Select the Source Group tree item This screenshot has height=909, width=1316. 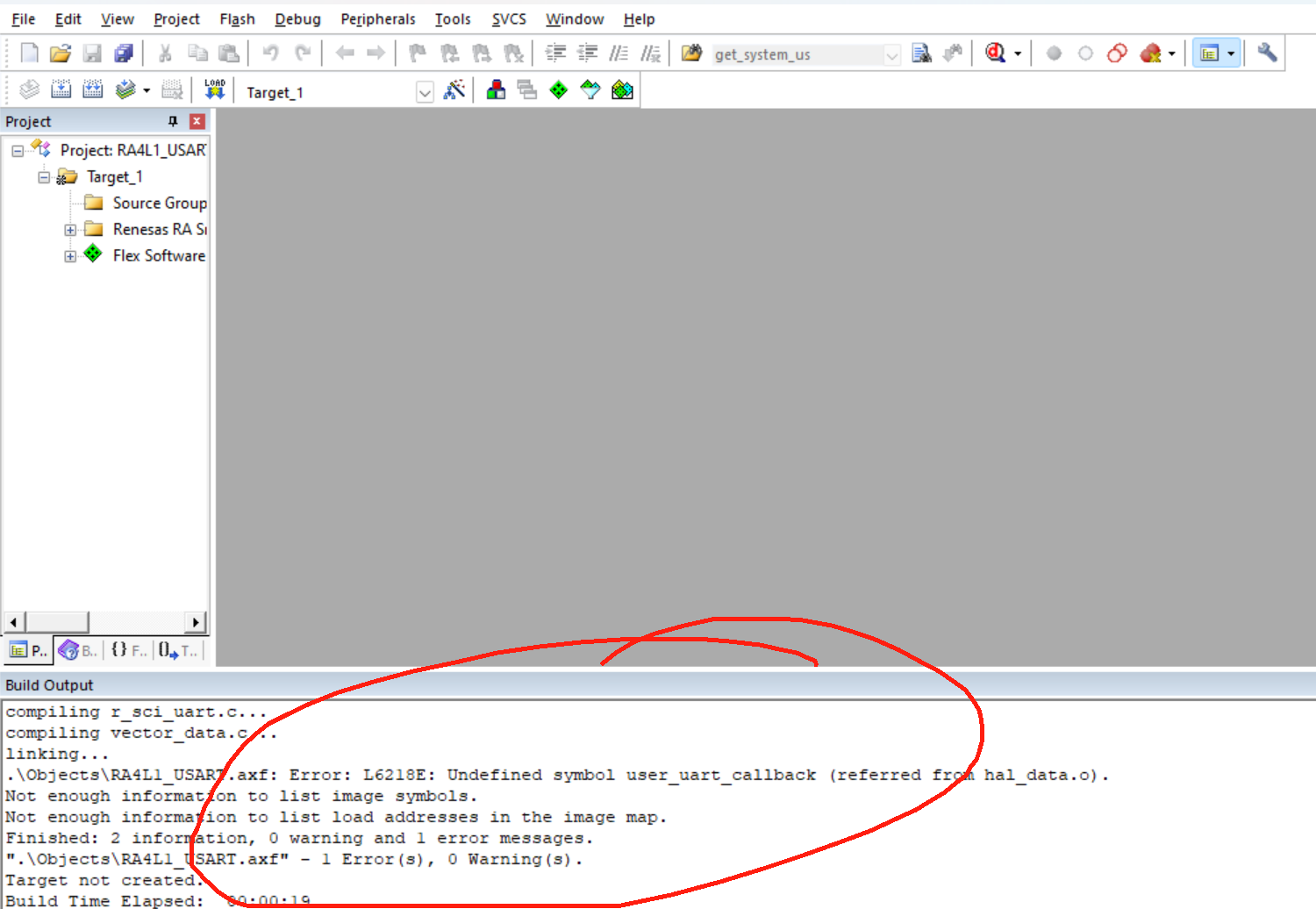(160, 203)
